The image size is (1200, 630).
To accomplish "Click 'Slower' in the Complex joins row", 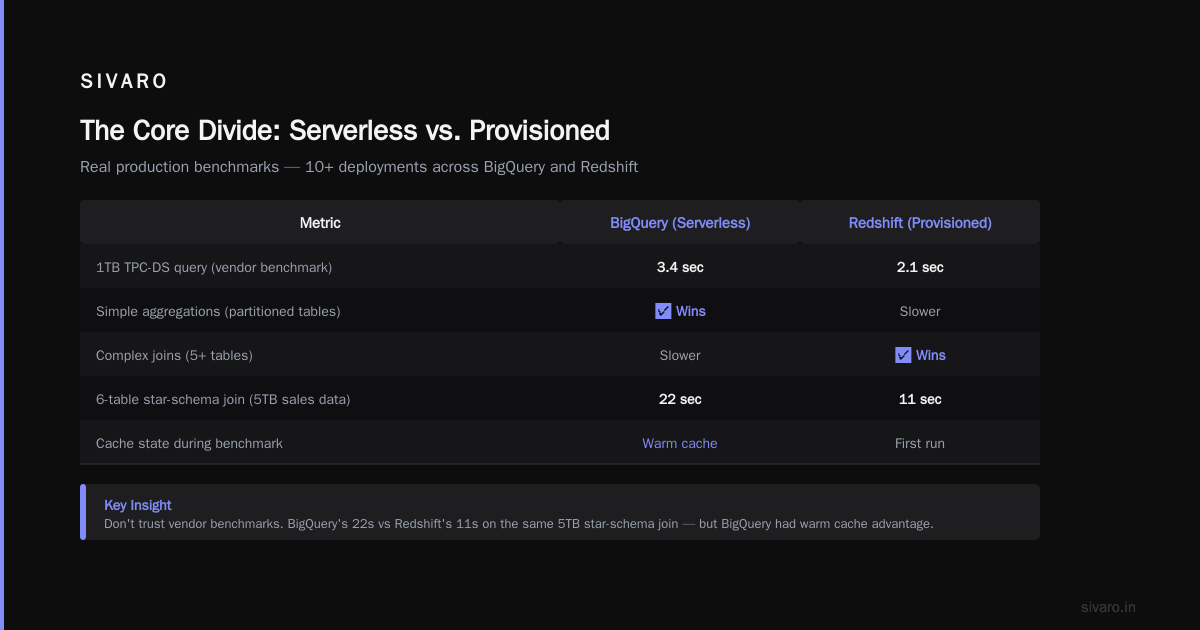I will pos(680,355).
